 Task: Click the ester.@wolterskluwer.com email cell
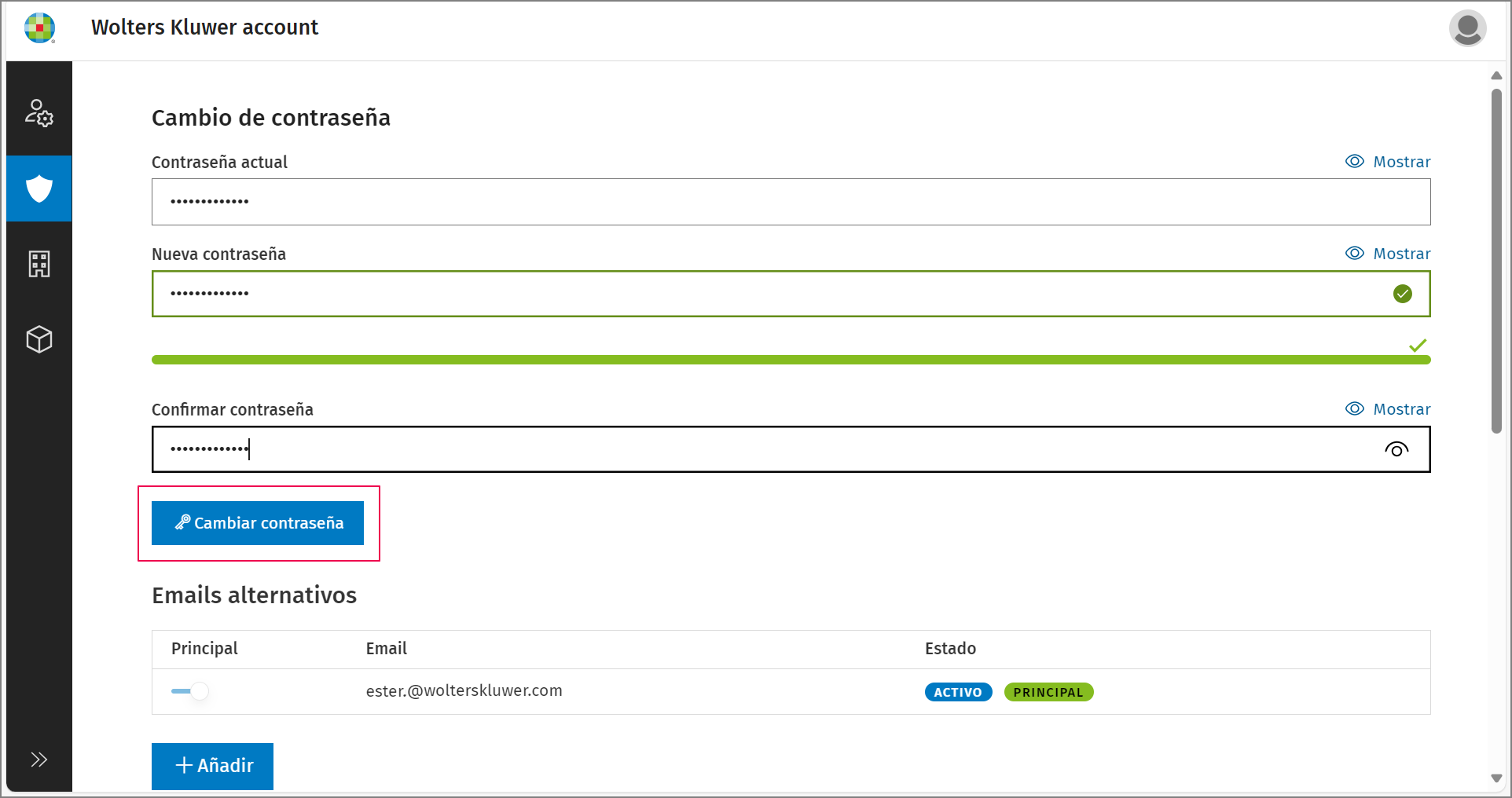pyautogui.click(x=464, y=690)
